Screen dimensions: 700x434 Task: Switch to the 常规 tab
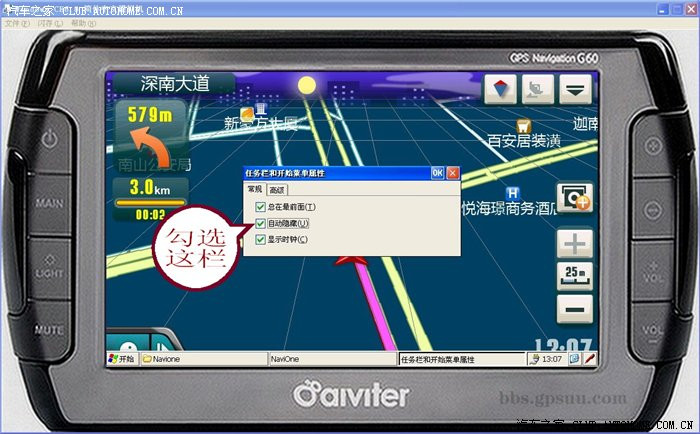[254, 189]
